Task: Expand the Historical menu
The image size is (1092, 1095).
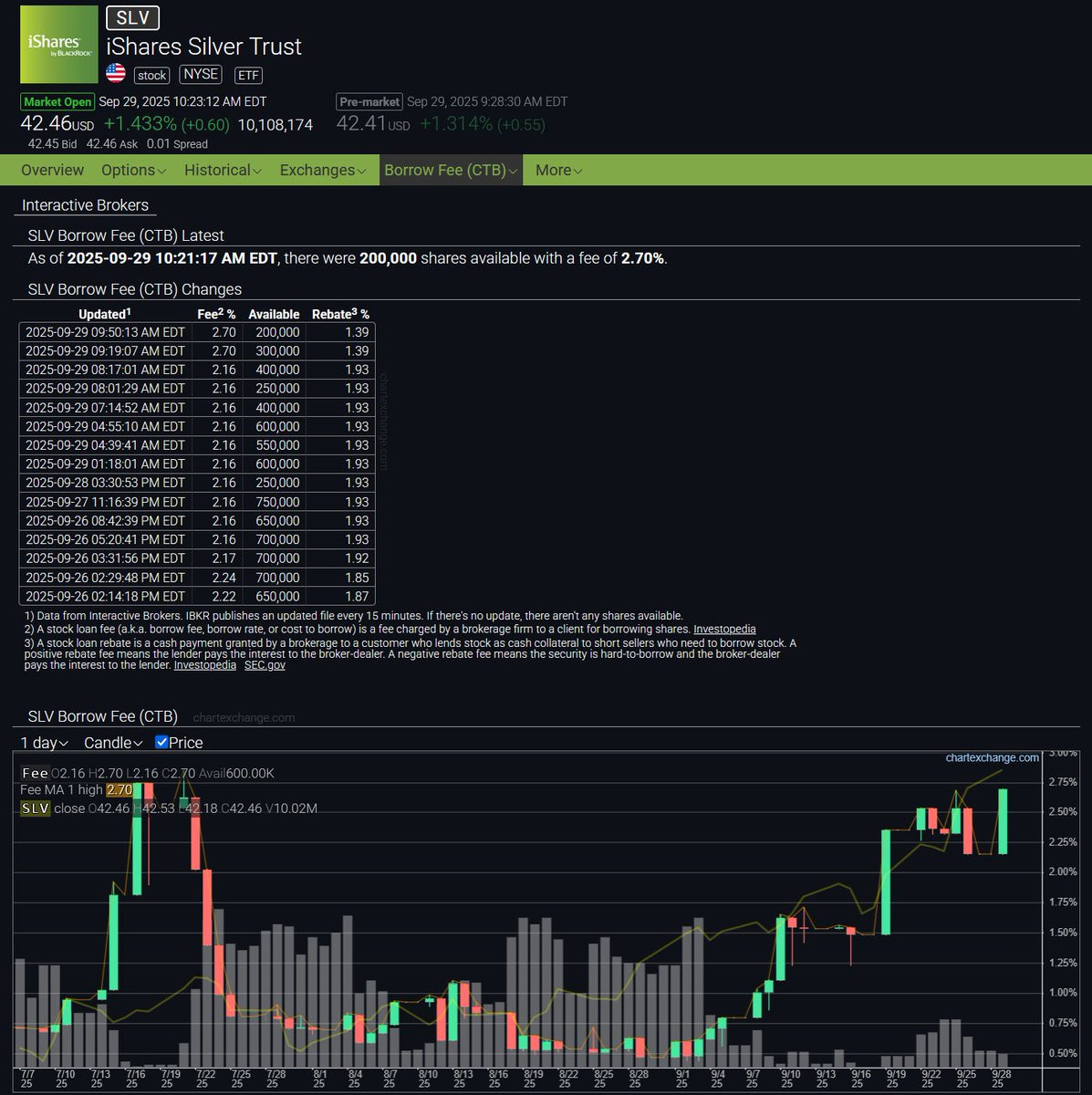Action: pyautogui.click(x=223, y=171)
